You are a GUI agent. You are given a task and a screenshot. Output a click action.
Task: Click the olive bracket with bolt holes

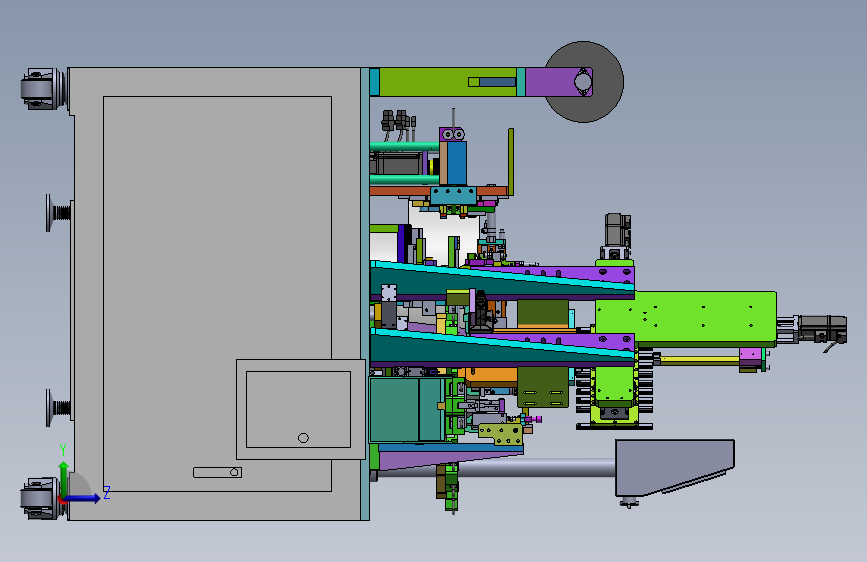[x=503, y=435]
